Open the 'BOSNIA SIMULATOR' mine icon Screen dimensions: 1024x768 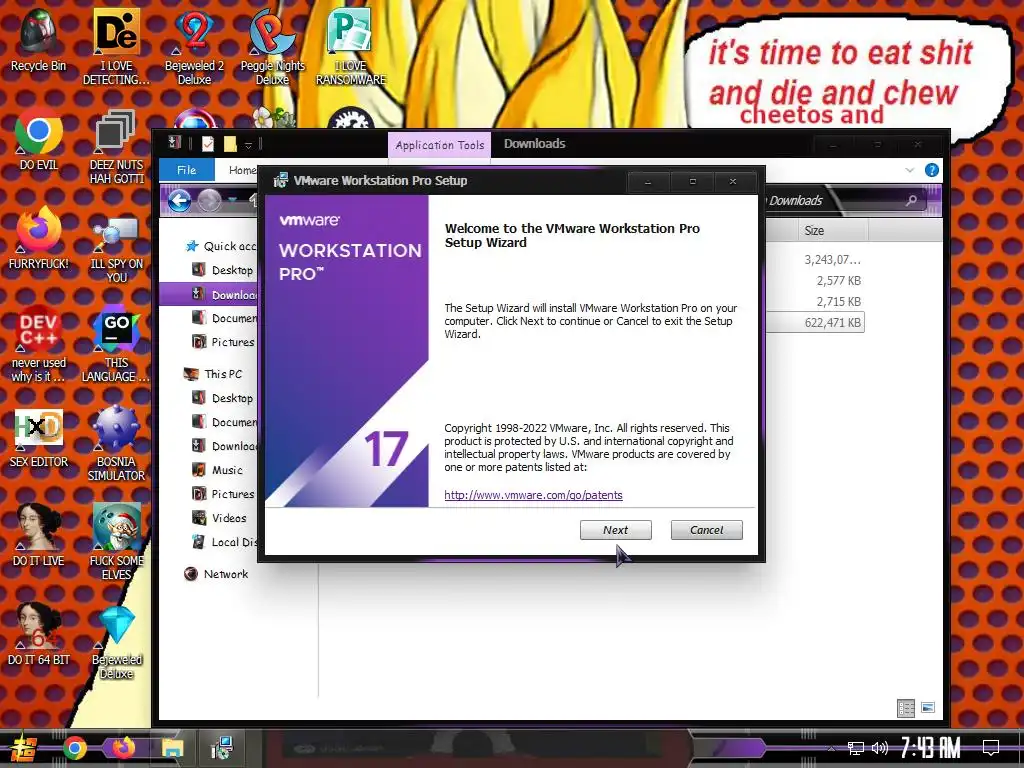tap(116, 444)
